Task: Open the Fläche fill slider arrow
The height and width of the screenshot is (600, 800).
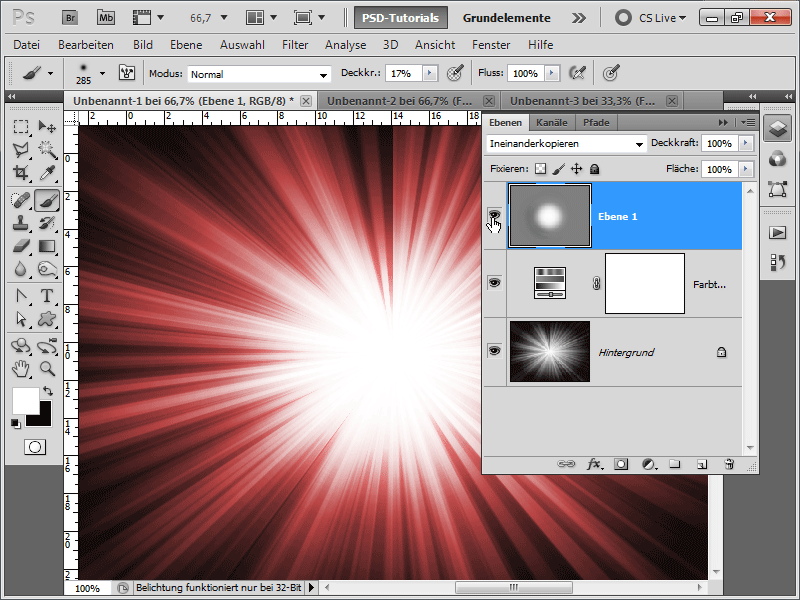Action: tap(746, 169)
